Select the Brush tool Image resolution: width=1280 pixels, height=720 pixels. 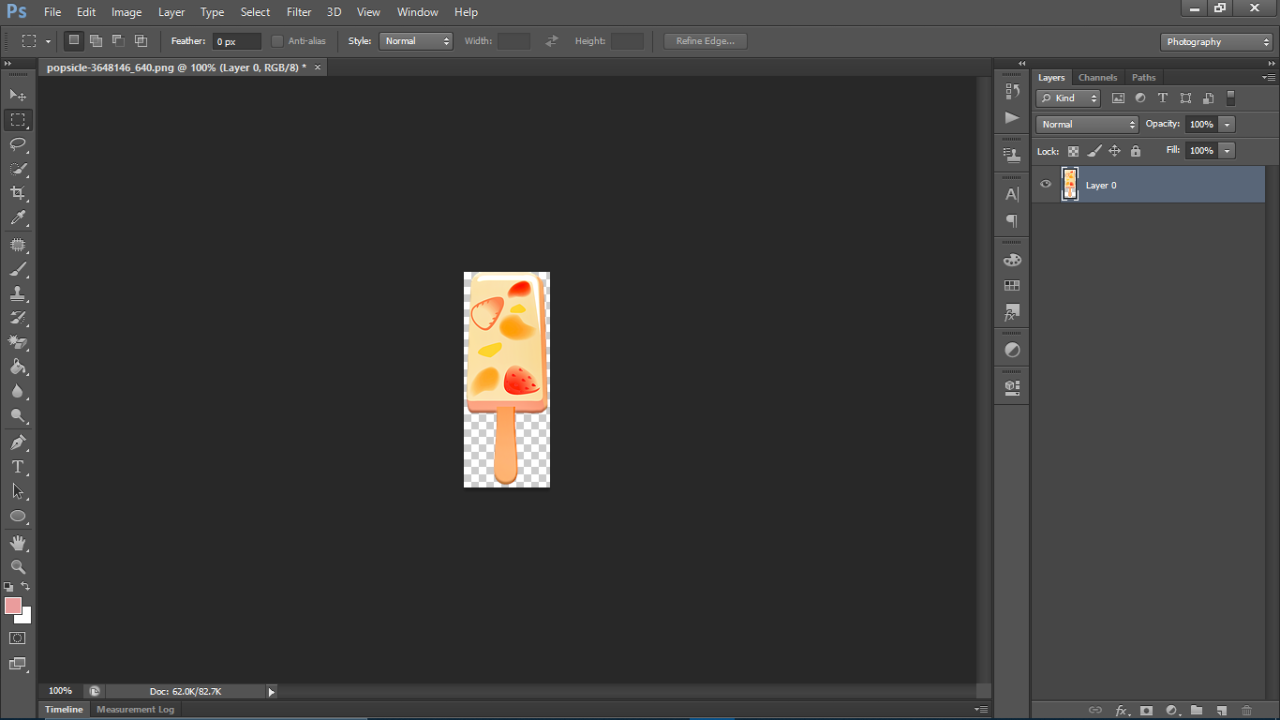pyautogui.click(x=18, y=270)
